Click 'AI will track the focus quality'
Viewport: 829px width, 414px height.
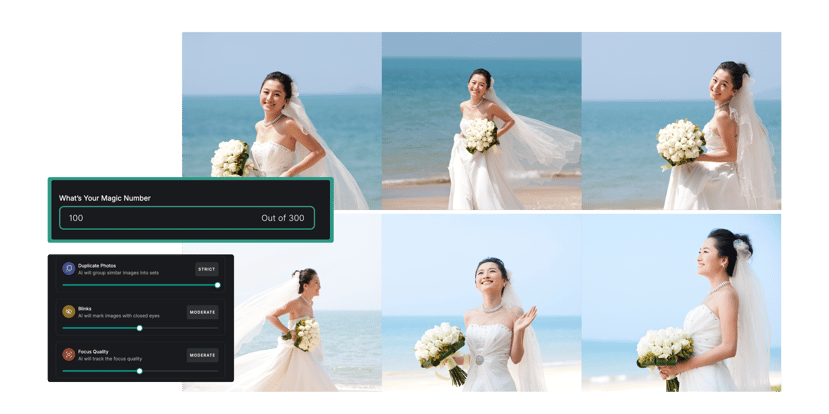(x=110, y=358)
